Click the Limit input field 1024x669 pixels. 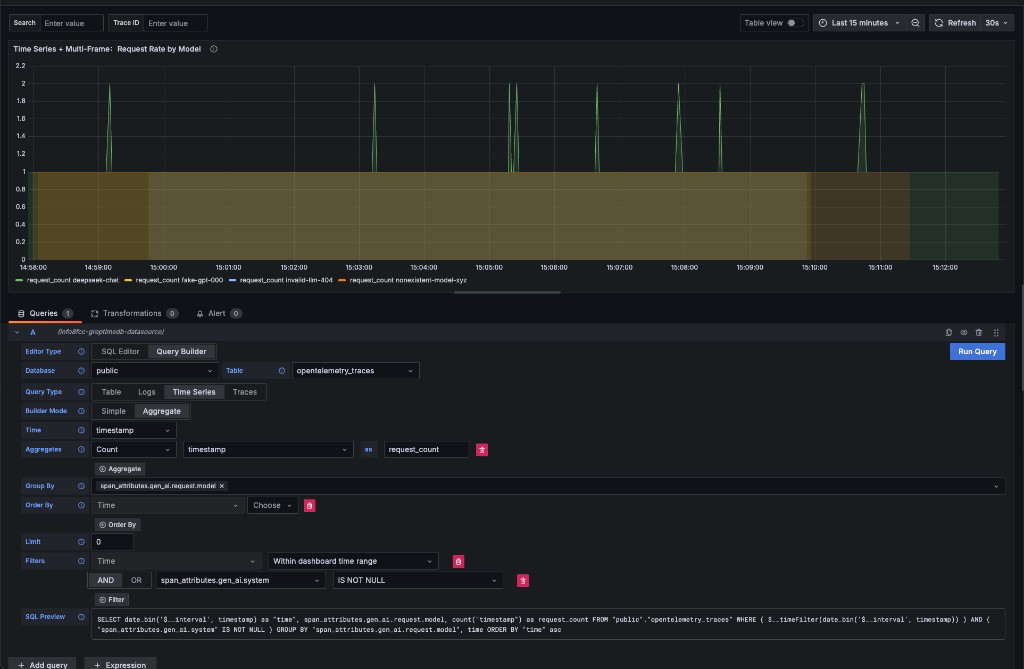pos(112,542)
